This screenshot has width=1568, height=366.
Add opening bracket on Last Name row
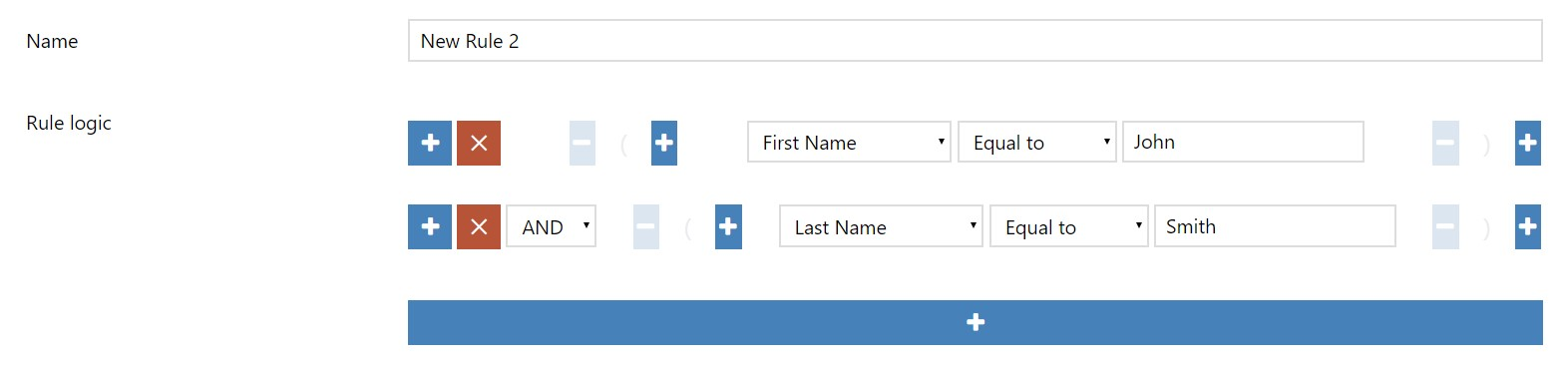coord(728,227)
